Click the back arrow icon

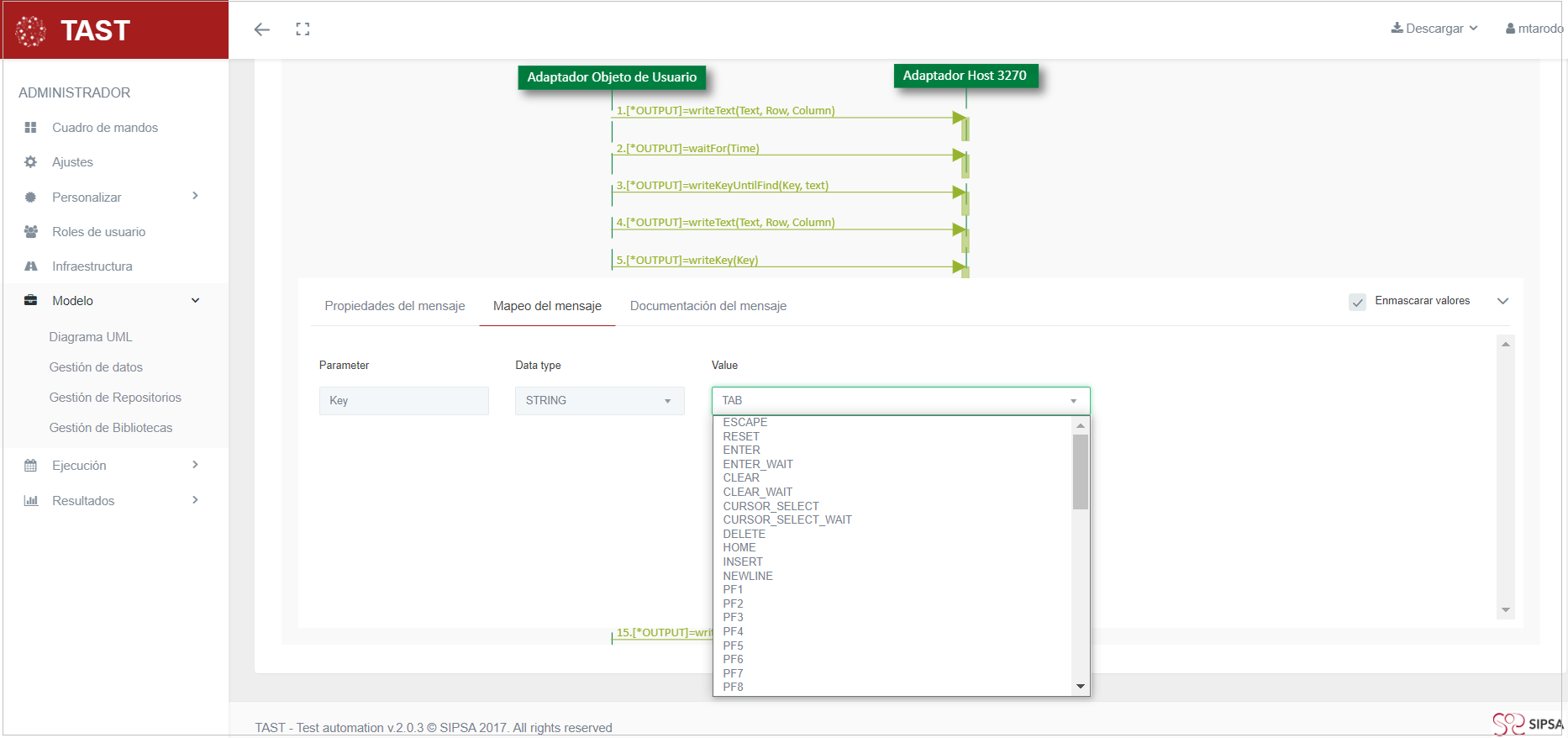(262, 29)
